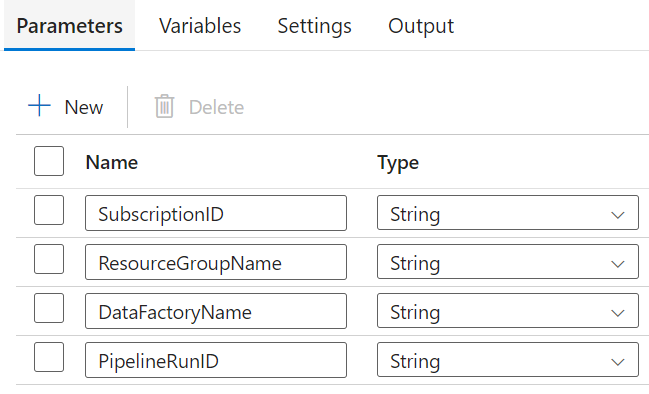Mark the PipelineRunID row checkbox
The width and height of the screenshot is (649, 394).
tap(49, 357)
